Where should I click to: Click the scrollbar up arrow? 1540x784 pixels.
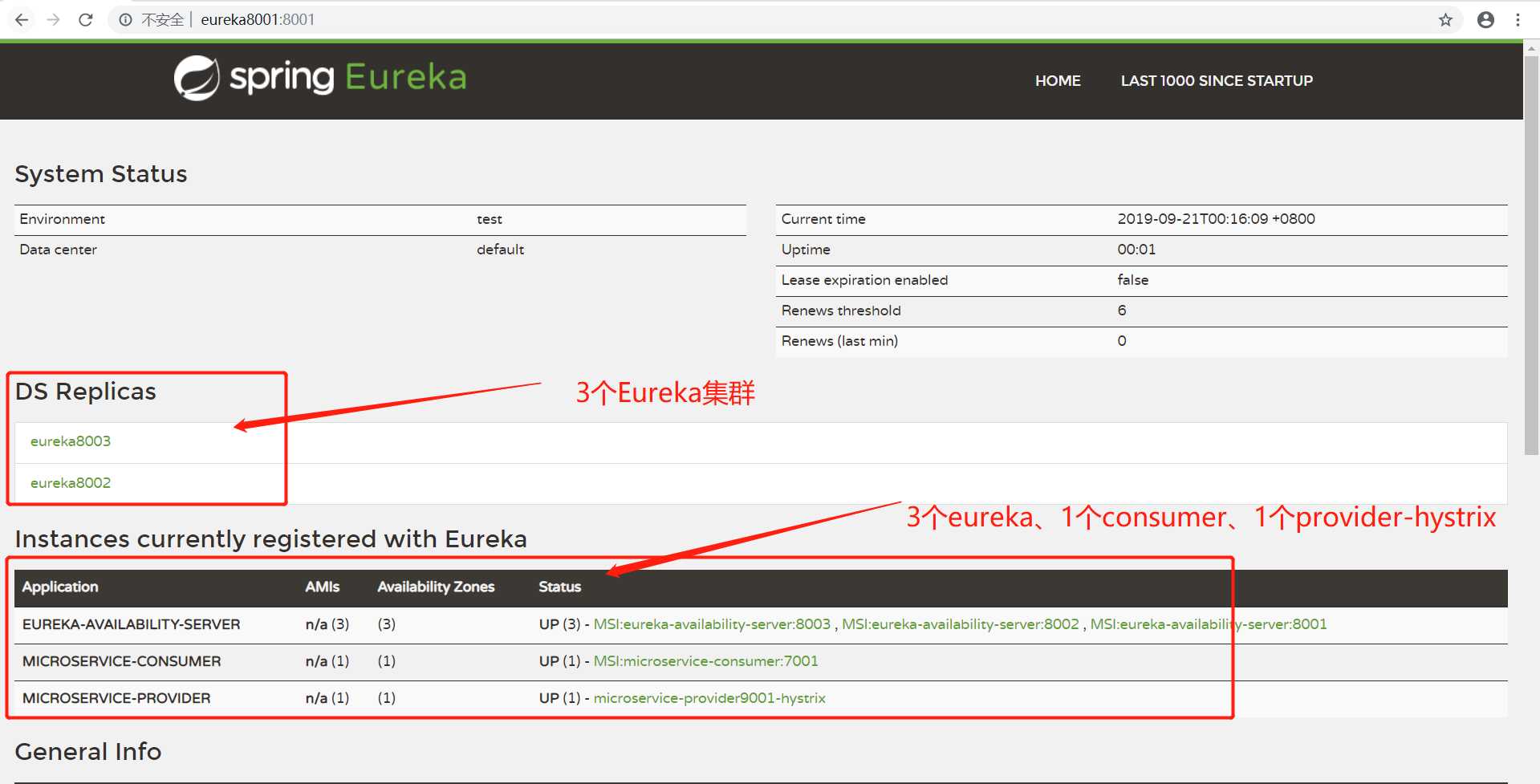pyautogui.click(x=1531, y=48)
